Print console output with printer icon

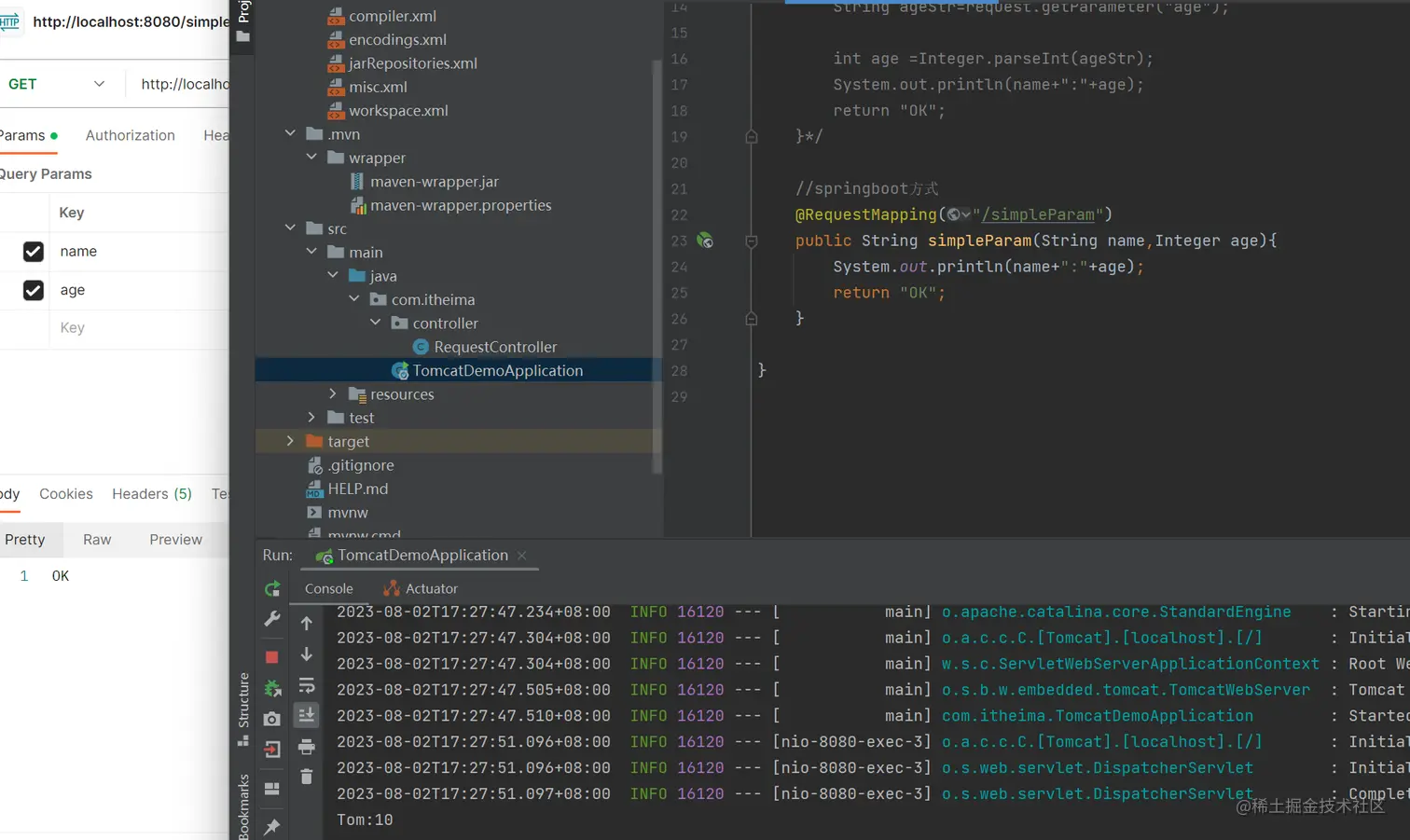tap(307, 747)
